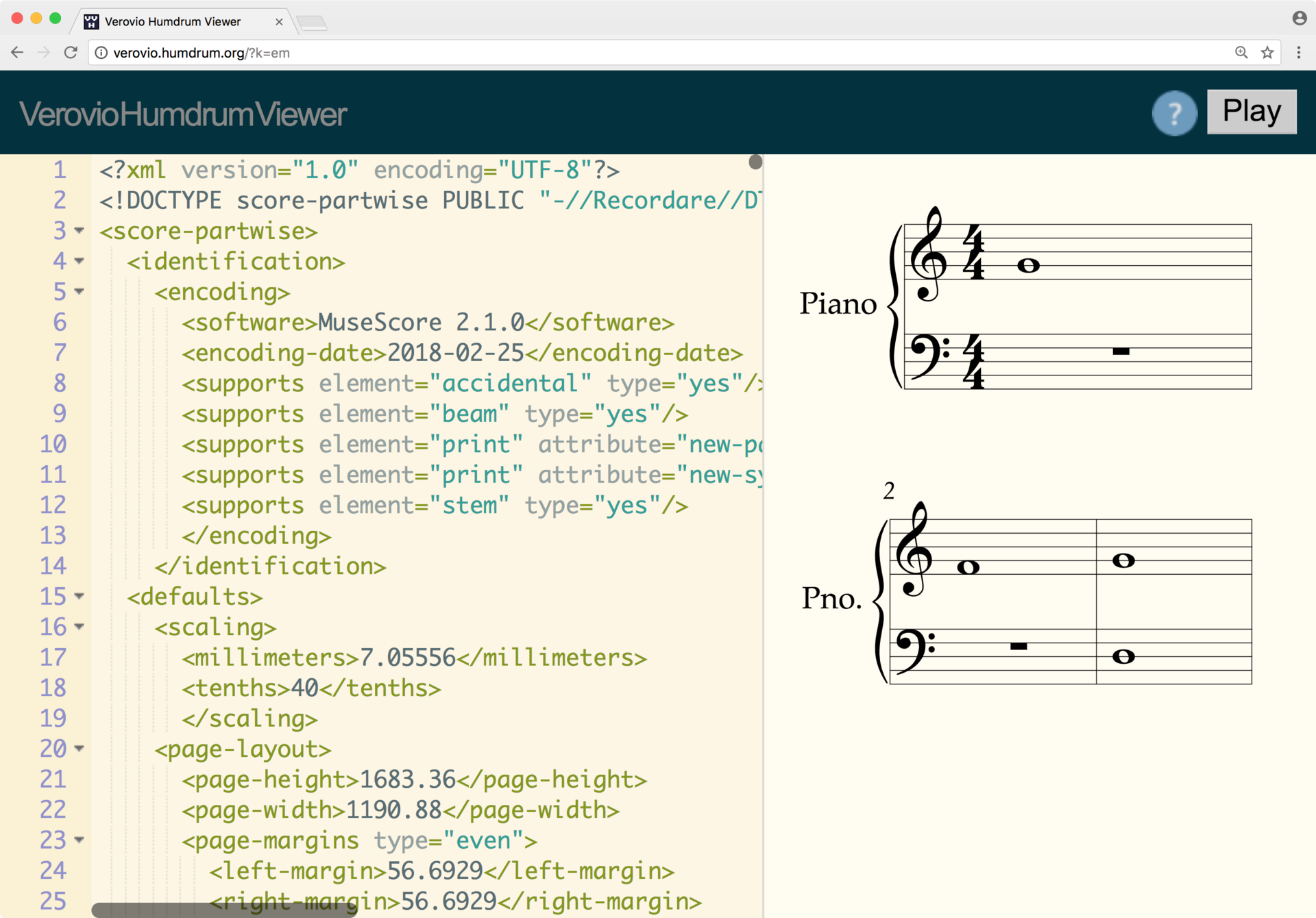Viewport: 1316px width, 918px height.
Task: Open a new tab button
Action: (313, 23)
